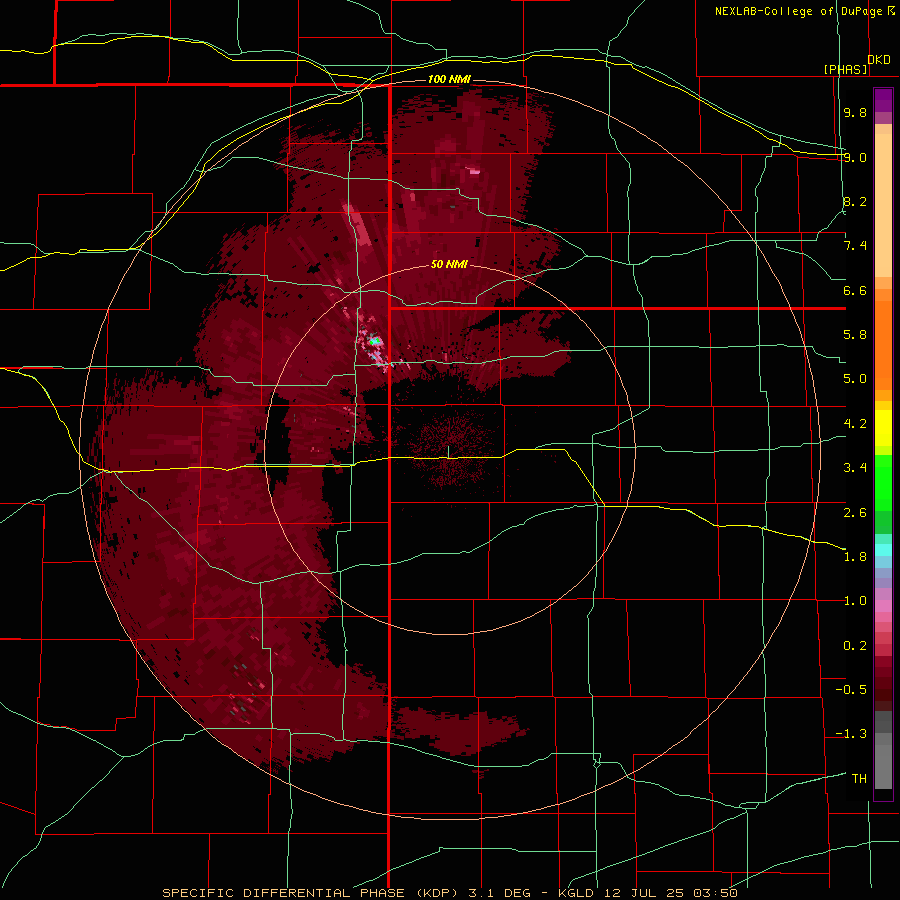900x900 pixels.
Task: Select the 1.8 scale label
Action: coord(855,557)
